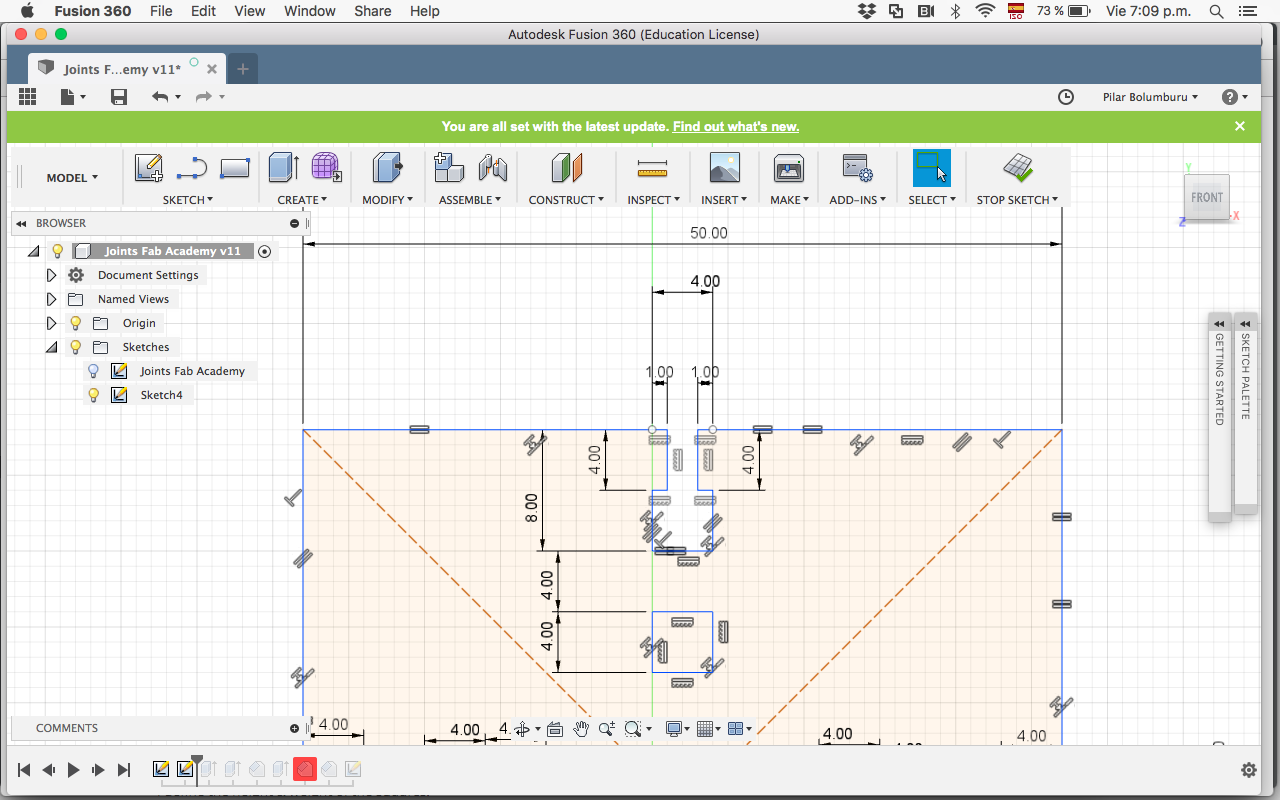Click the Save icon
Viewport: 1280px width, 800px height.
point(119,97)
